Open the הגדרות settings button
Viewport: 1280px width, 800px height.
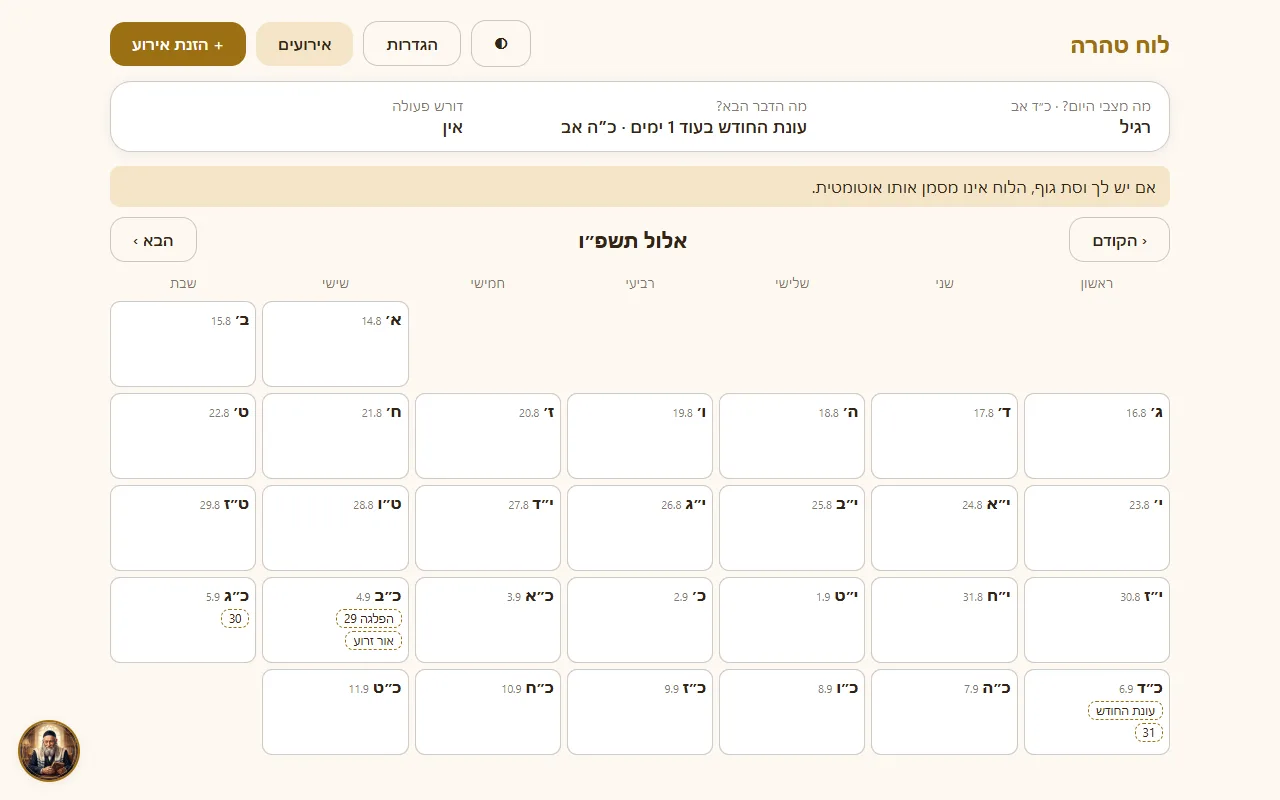tap(412, 44)
